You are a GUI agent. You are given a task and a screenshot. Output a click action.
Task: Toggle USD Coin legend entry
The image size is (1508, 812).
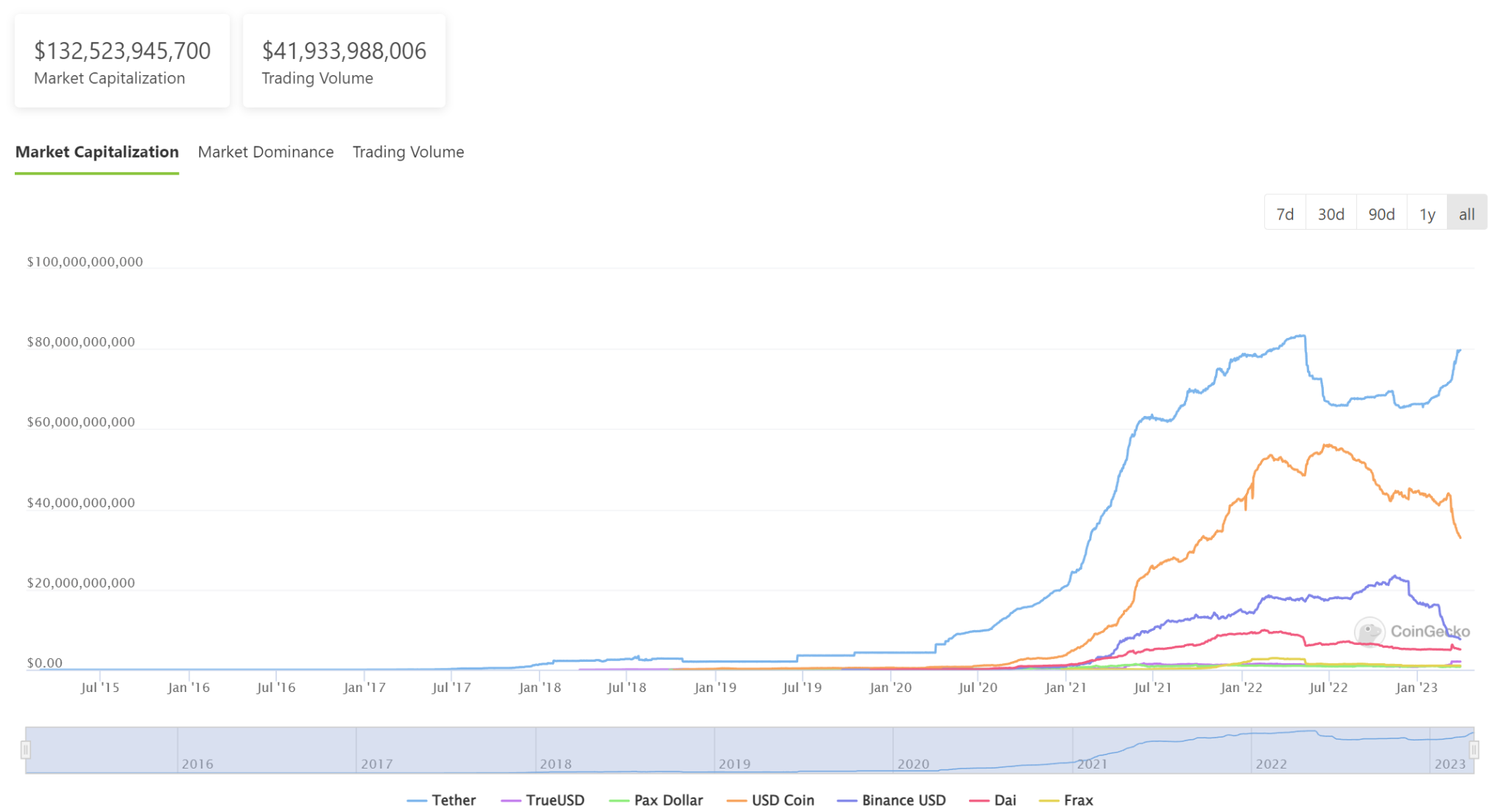[782, 800]
